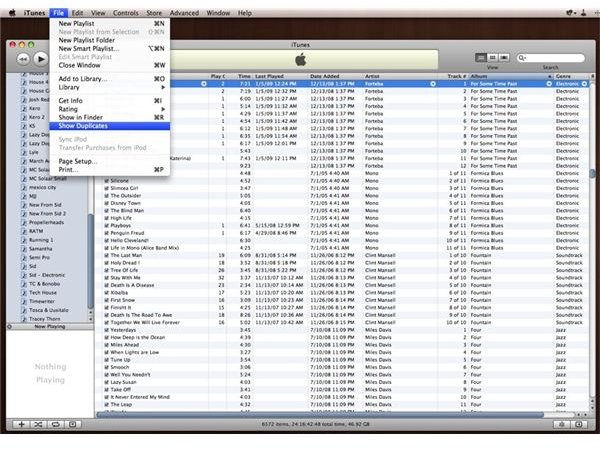The width and height of the screenshot is (600, 449).
Task: Uncheck the Lazy Susan track checkbox
Action: click(x=106, y=382)
